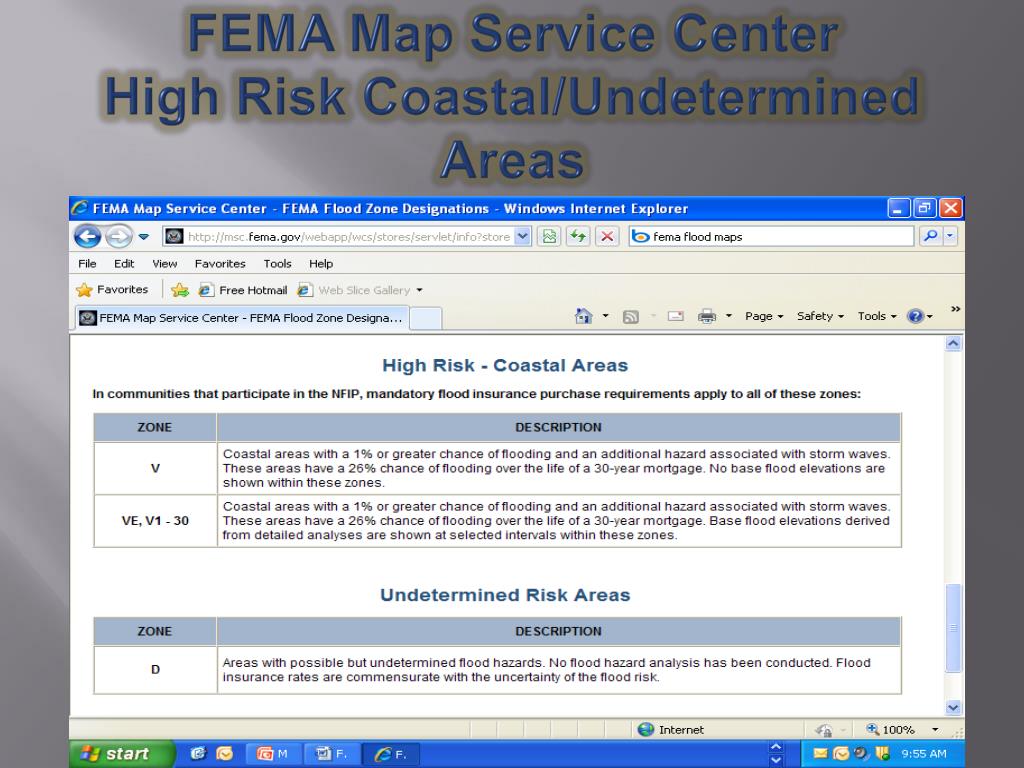Switch to the 'M' taskbar button

point(272,754)
